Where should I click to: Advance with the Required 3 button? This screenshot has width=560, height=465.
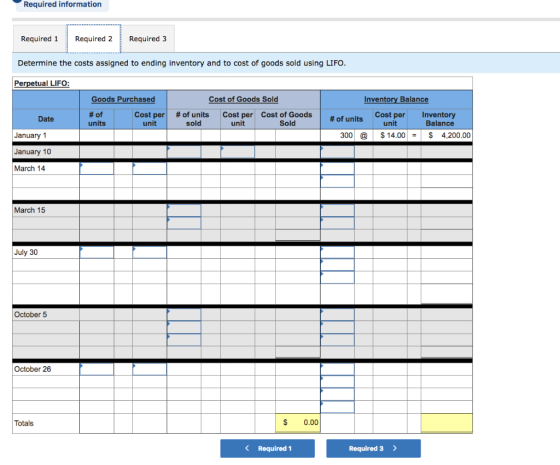[373, 448]
